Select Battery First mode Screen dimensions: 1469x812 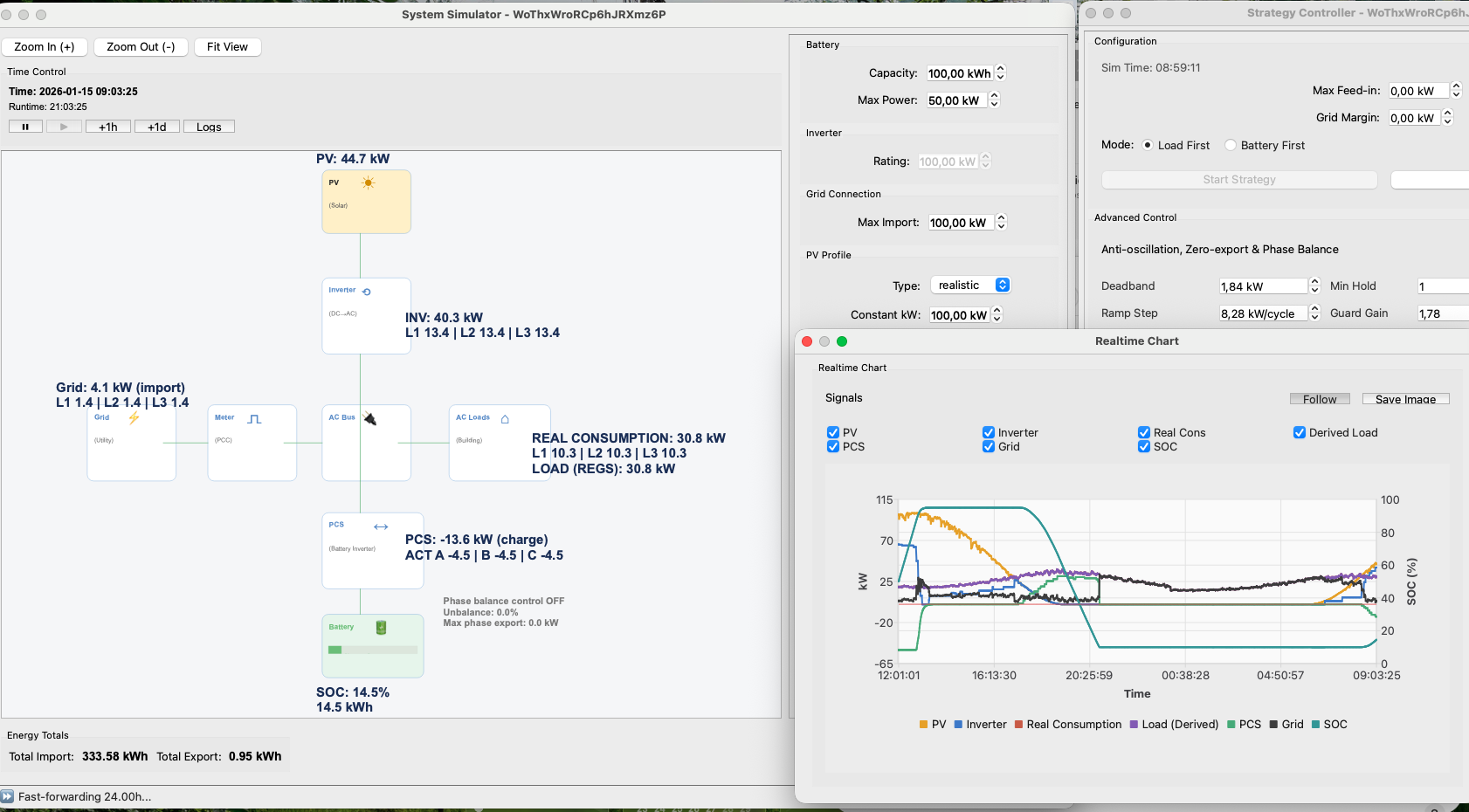[x=1231, y=145]
